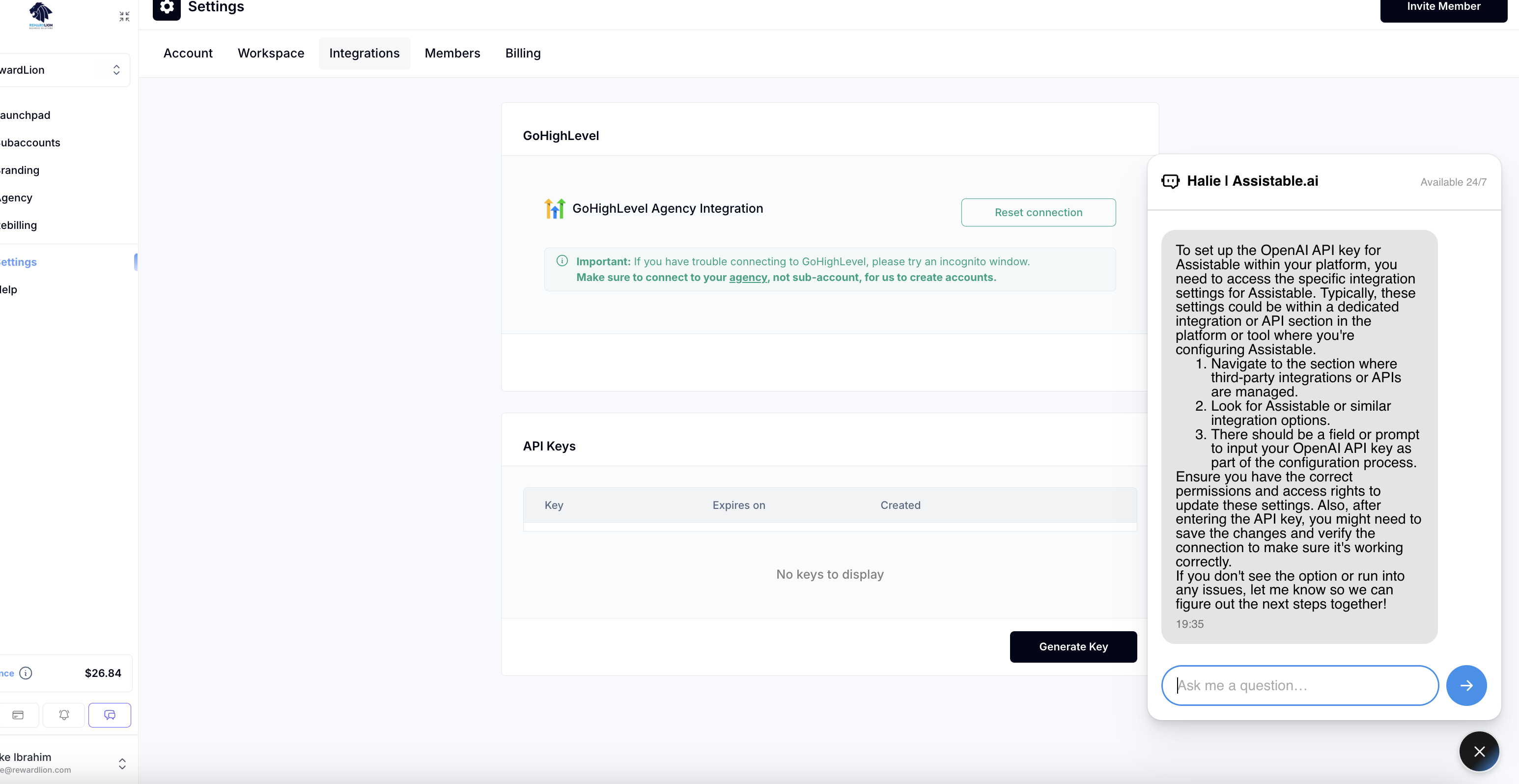The image size is (1519, 784).
Task: Reset the GoHighLevel connection
Action: tap(1038, 212)
